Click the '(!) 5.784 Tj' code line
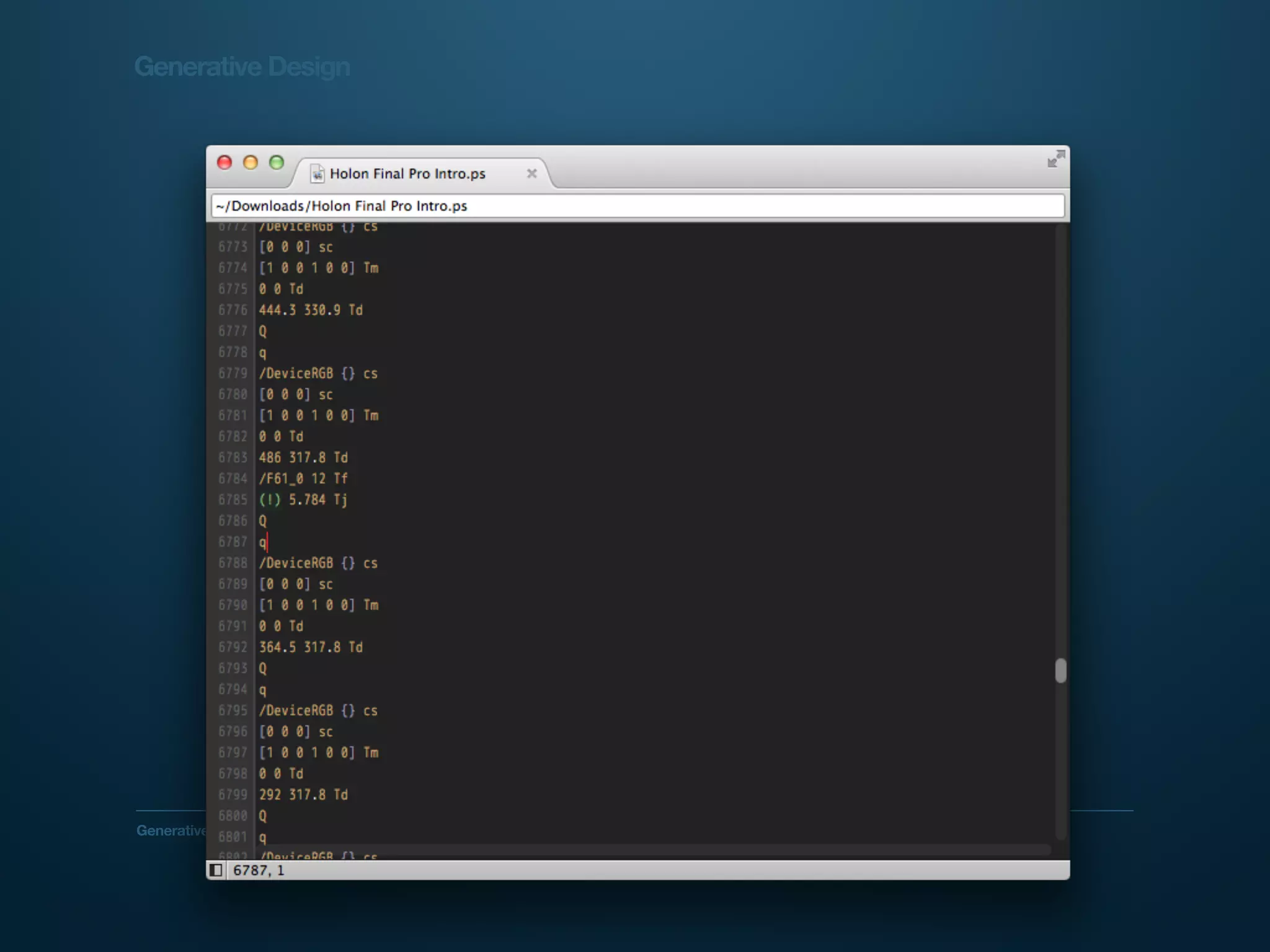 click(x=303, y=500)
